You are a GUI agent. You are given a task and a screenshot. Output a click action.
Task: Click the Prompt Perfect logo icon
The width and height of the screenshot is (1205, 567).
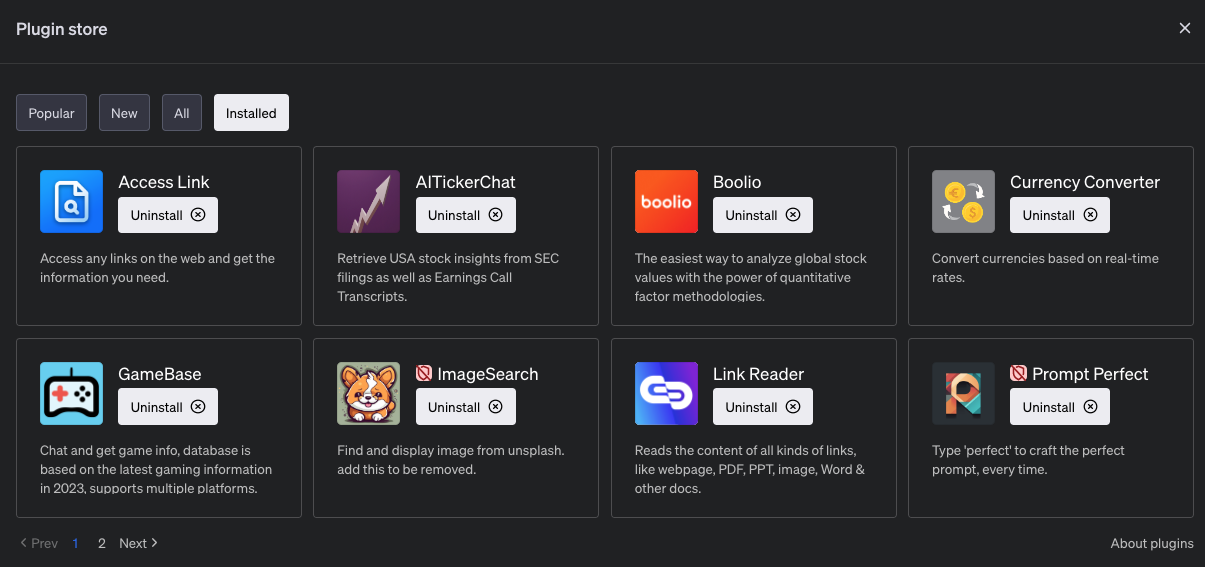[963, 394]
